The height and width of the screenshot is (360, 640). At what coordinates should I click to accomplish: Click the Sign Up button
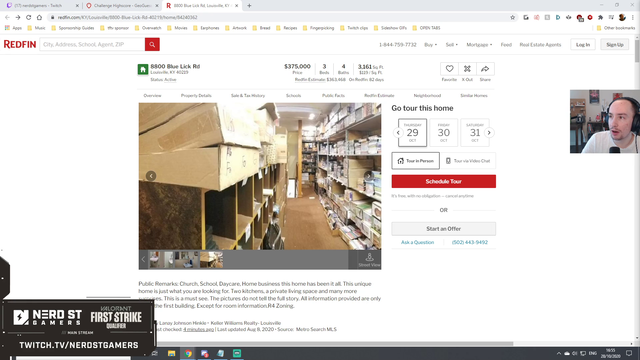pyautogui.click(x=615, y=44)
